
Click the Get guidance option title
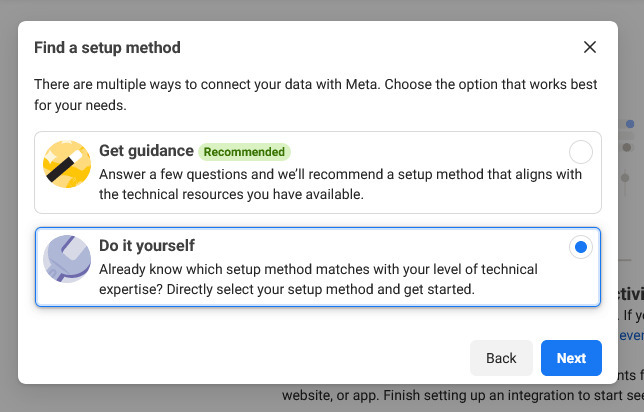tap(146, 151)
